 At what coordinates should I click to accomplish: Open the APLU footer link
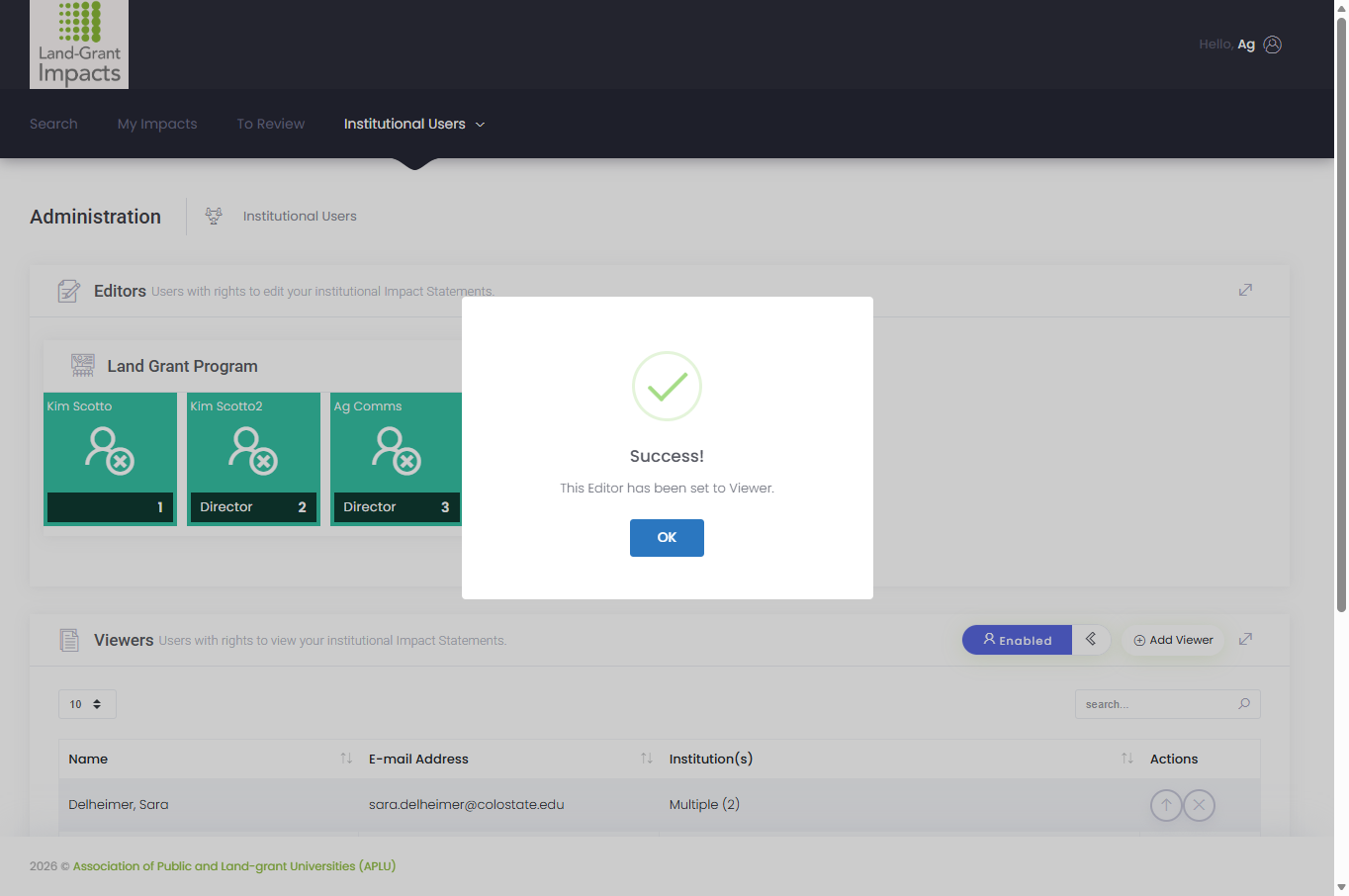tap(234, 866)
